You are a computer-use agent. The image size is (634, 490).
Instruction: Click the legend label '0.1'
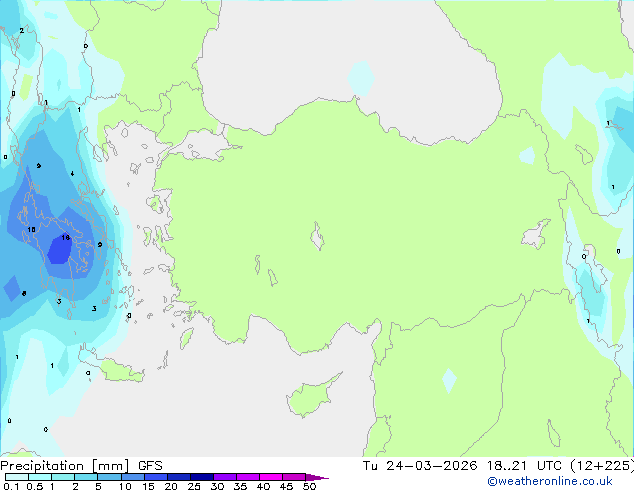(11, 486)
